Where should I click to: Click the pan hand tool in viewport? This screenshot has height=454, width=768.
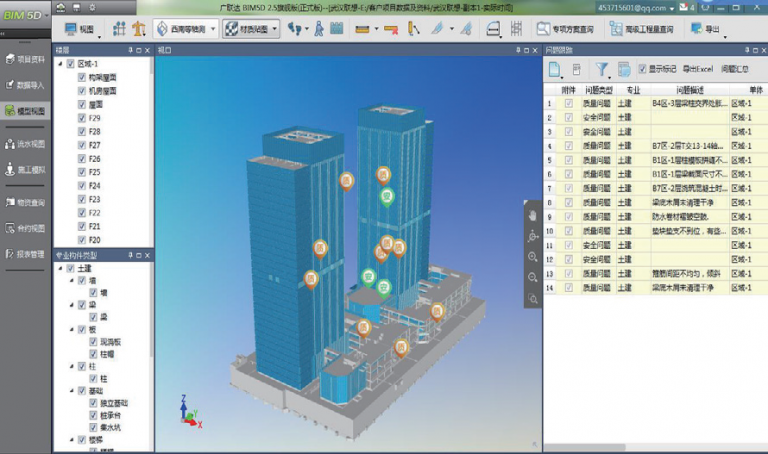point(533,215)
